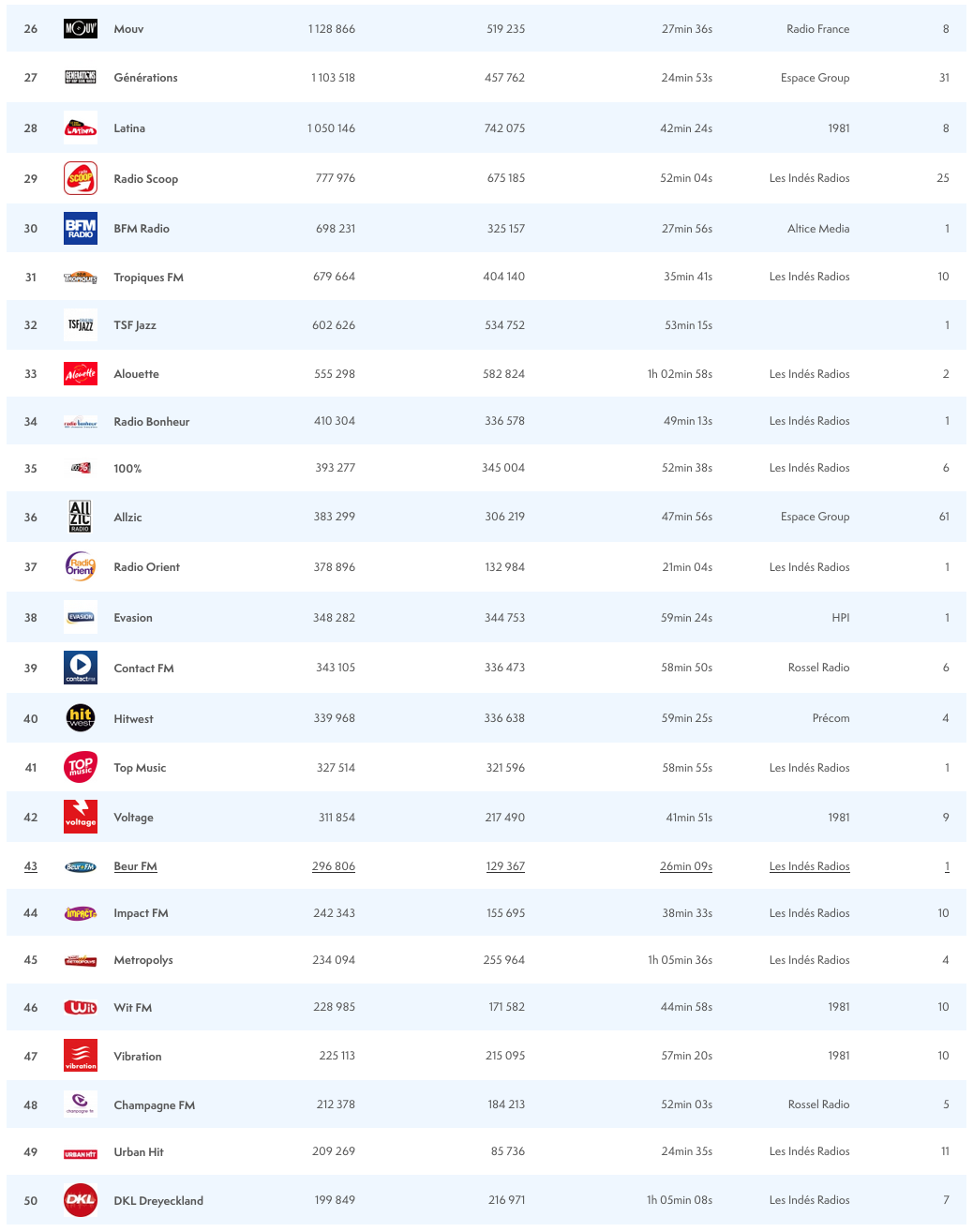This screenshot has width=973, height=1232.
Task: Click the Radio Orient logo
Action: [81, 566]
